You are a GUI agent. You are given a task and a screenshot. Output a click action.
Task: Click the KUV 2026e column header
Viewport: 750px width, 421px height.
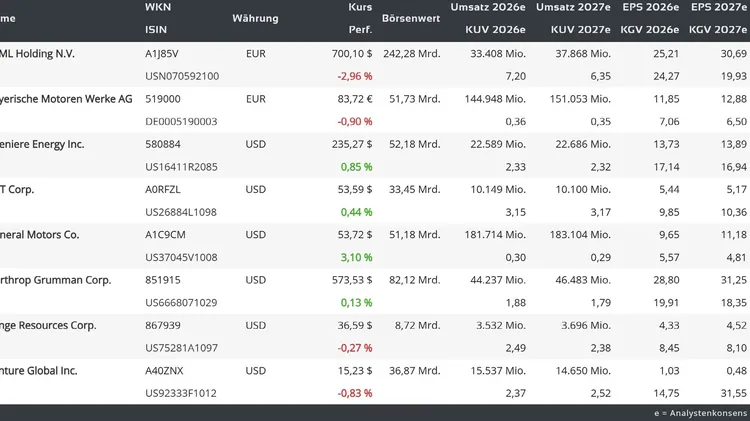[x=496, y=30]
